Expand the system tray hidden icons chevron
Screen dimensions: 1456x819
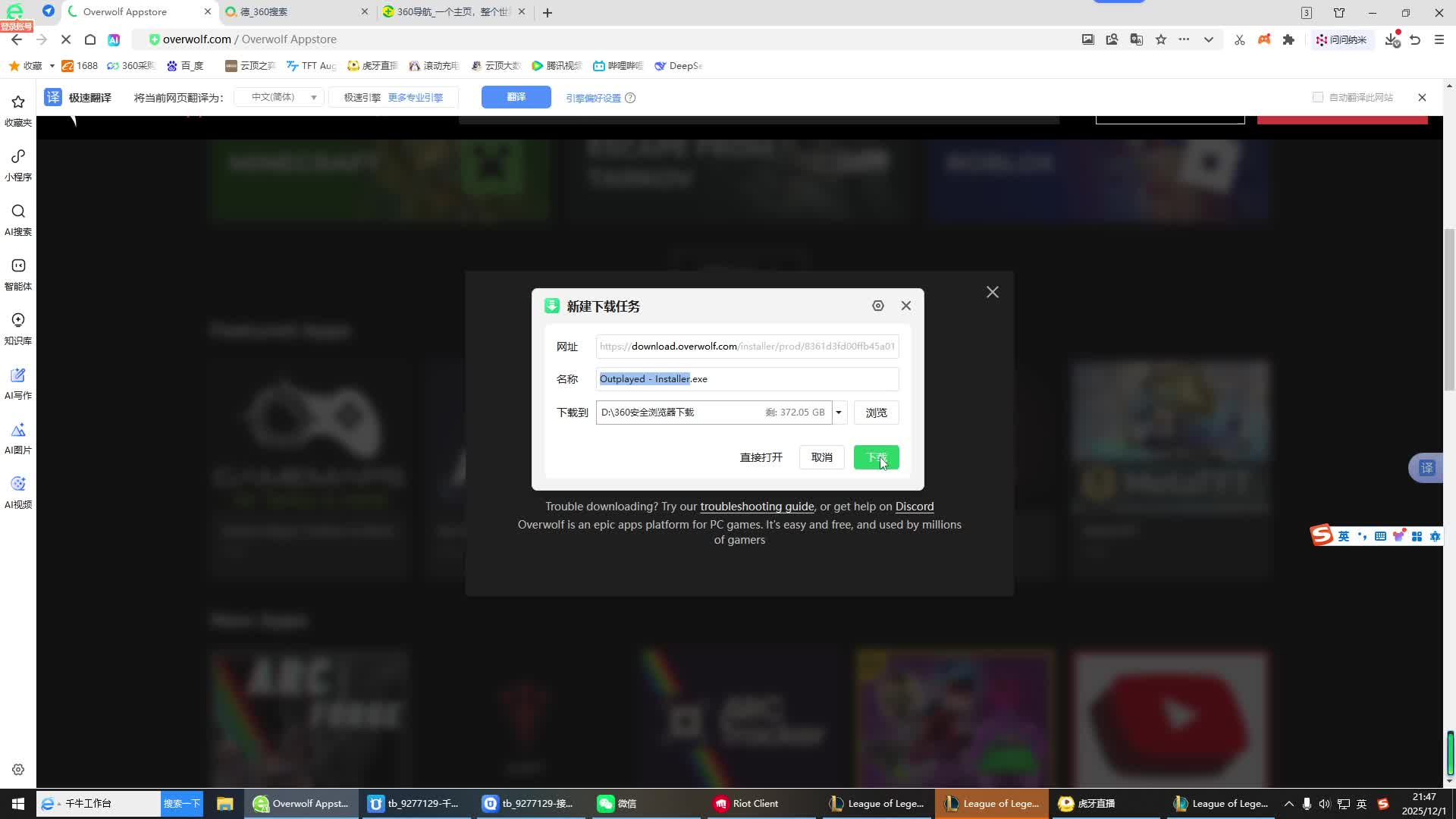1288,804
